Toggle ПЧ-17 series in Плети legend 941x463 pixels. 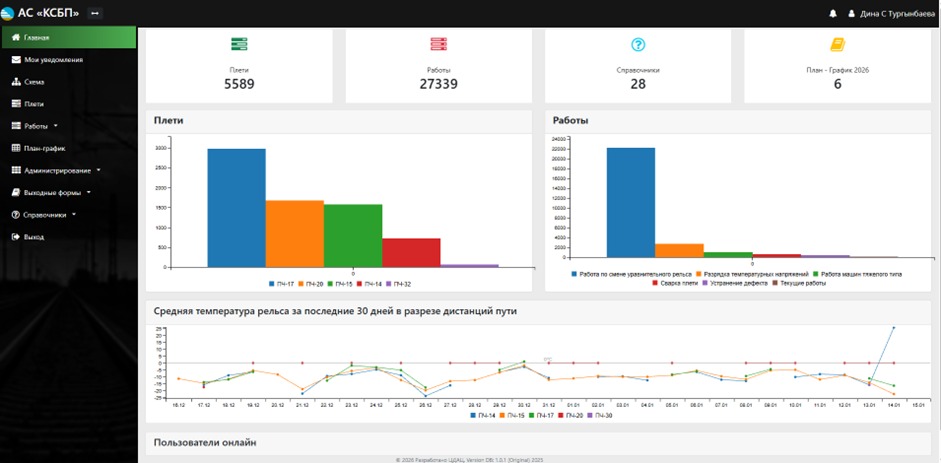[x=280, y=284]
